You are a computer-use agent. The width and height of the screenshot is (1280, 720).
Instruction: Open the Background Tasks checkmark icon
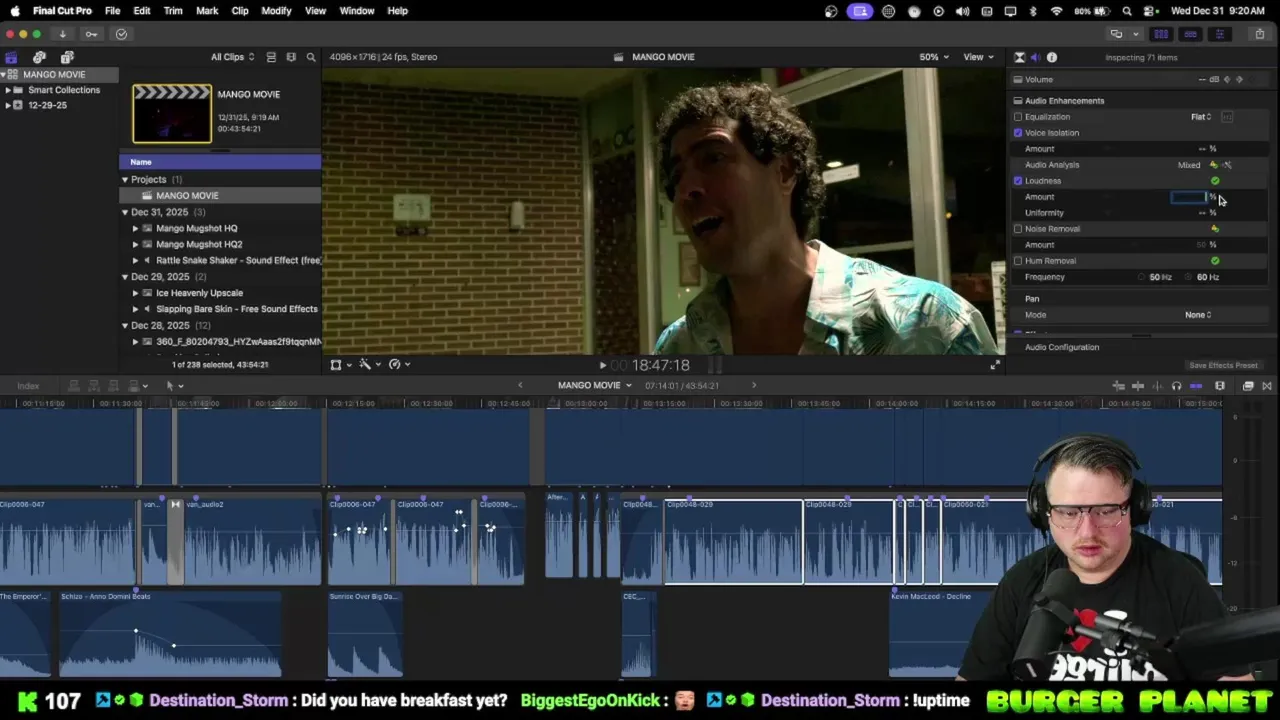click(x=121, y=34)
